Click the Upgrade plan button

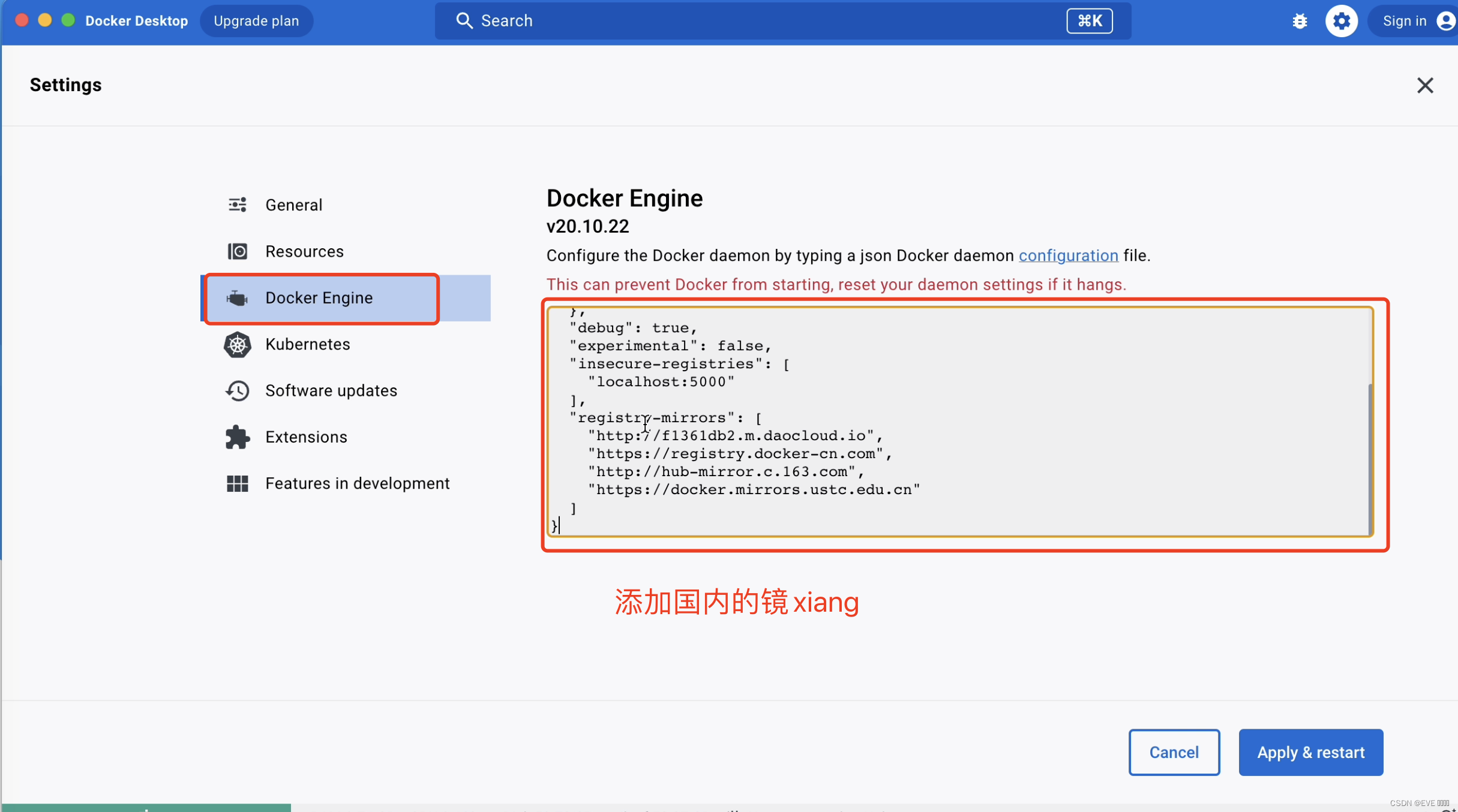256,21
